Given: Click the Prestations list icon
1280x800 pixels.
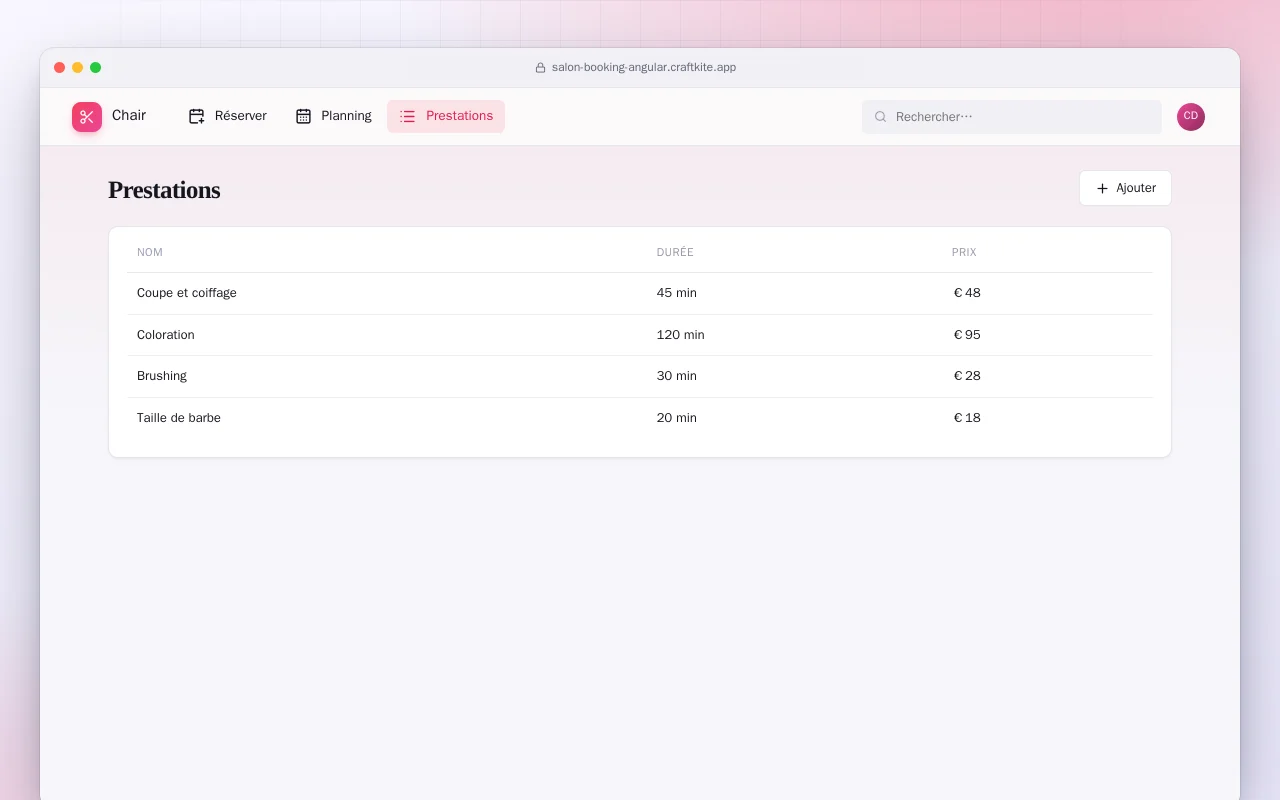Looking at the screenshot, I should click(x=408, y=116).
